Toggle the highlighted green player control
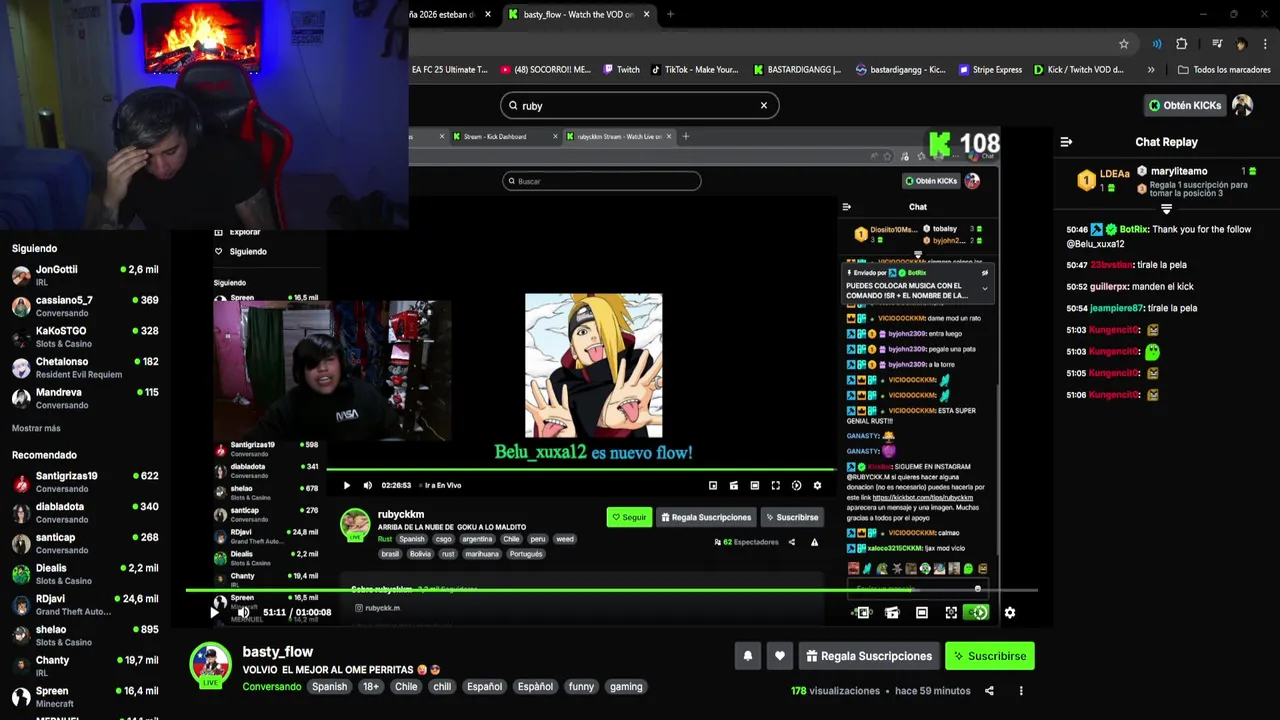This screenshot has height=720, width=1280. (979, 613)
